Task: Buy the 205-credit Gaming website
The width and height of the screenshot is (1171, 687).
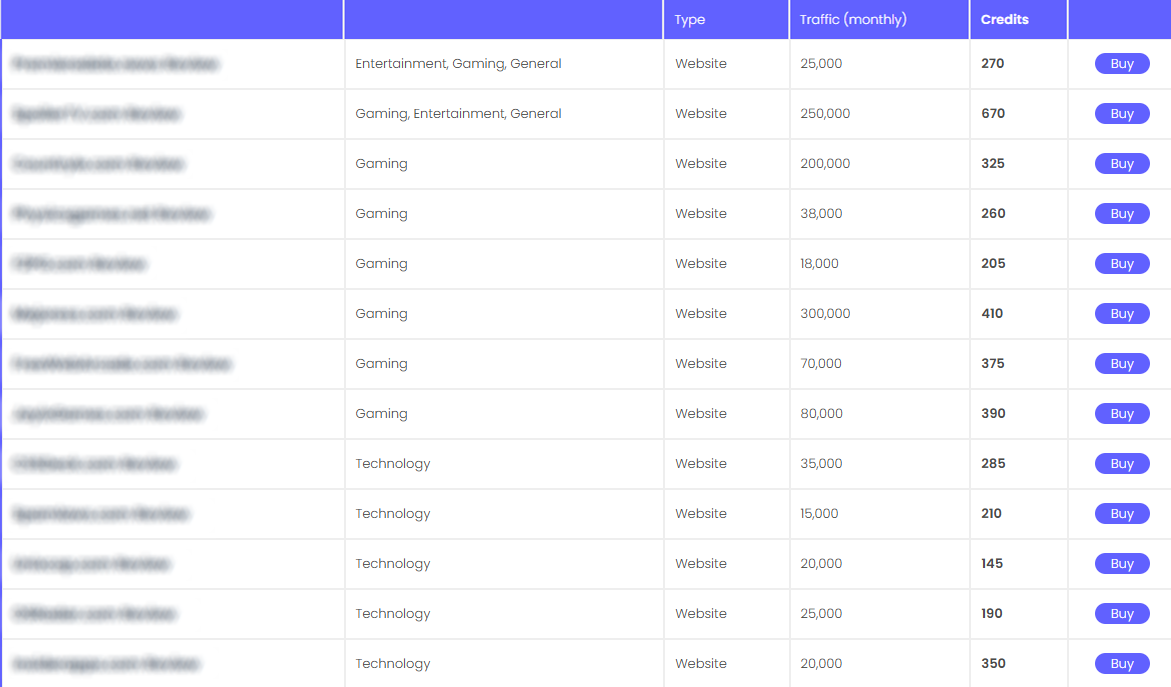Action: [x=1122, y=264]
